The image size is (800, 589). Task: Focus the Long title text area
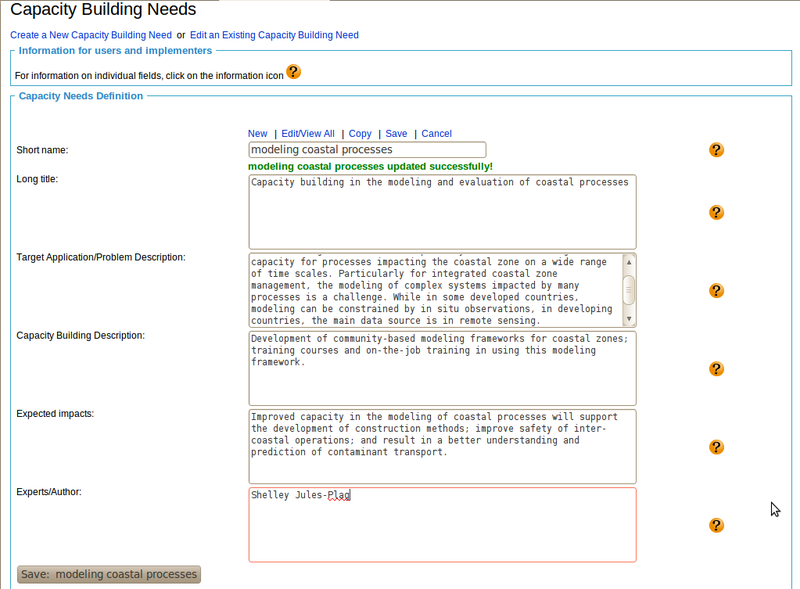(441, 212)
